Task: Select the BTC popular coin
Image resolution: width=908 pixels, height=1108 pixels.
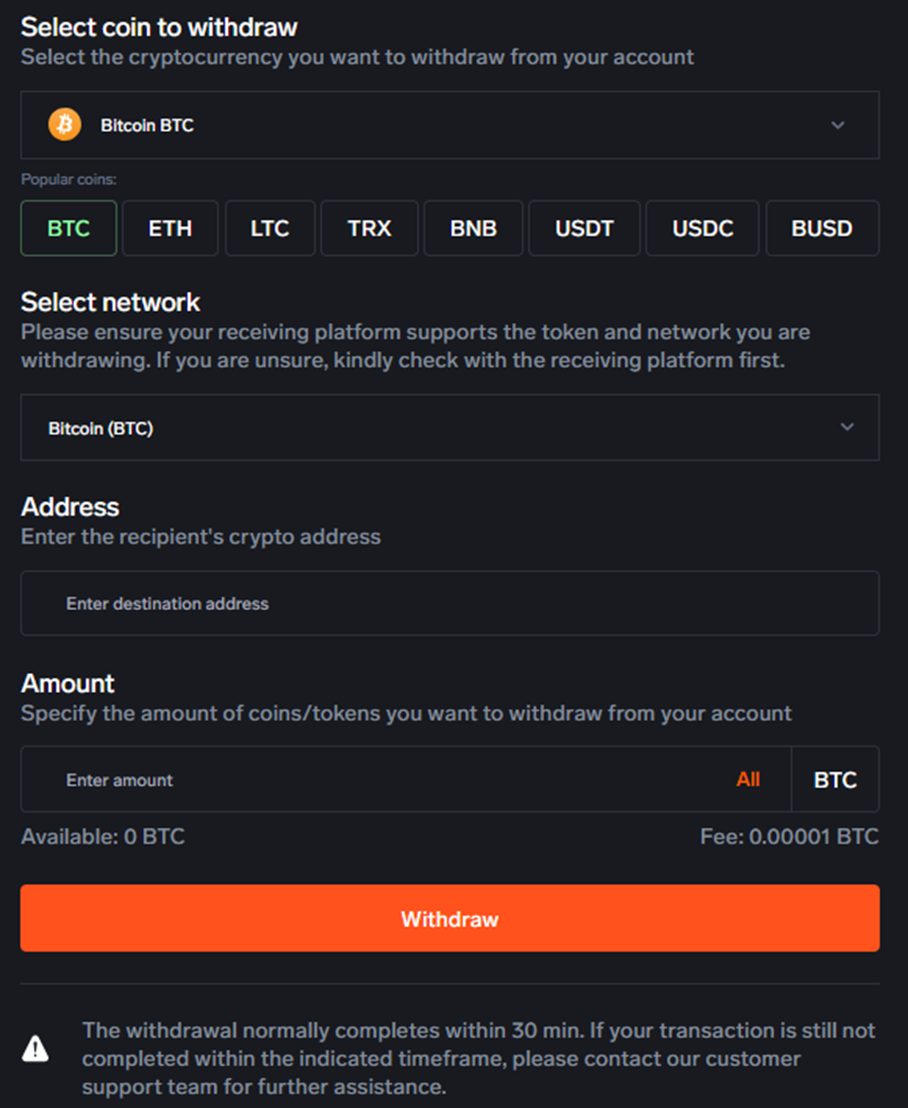Action: pyautogui.click(x=69, y=228)
